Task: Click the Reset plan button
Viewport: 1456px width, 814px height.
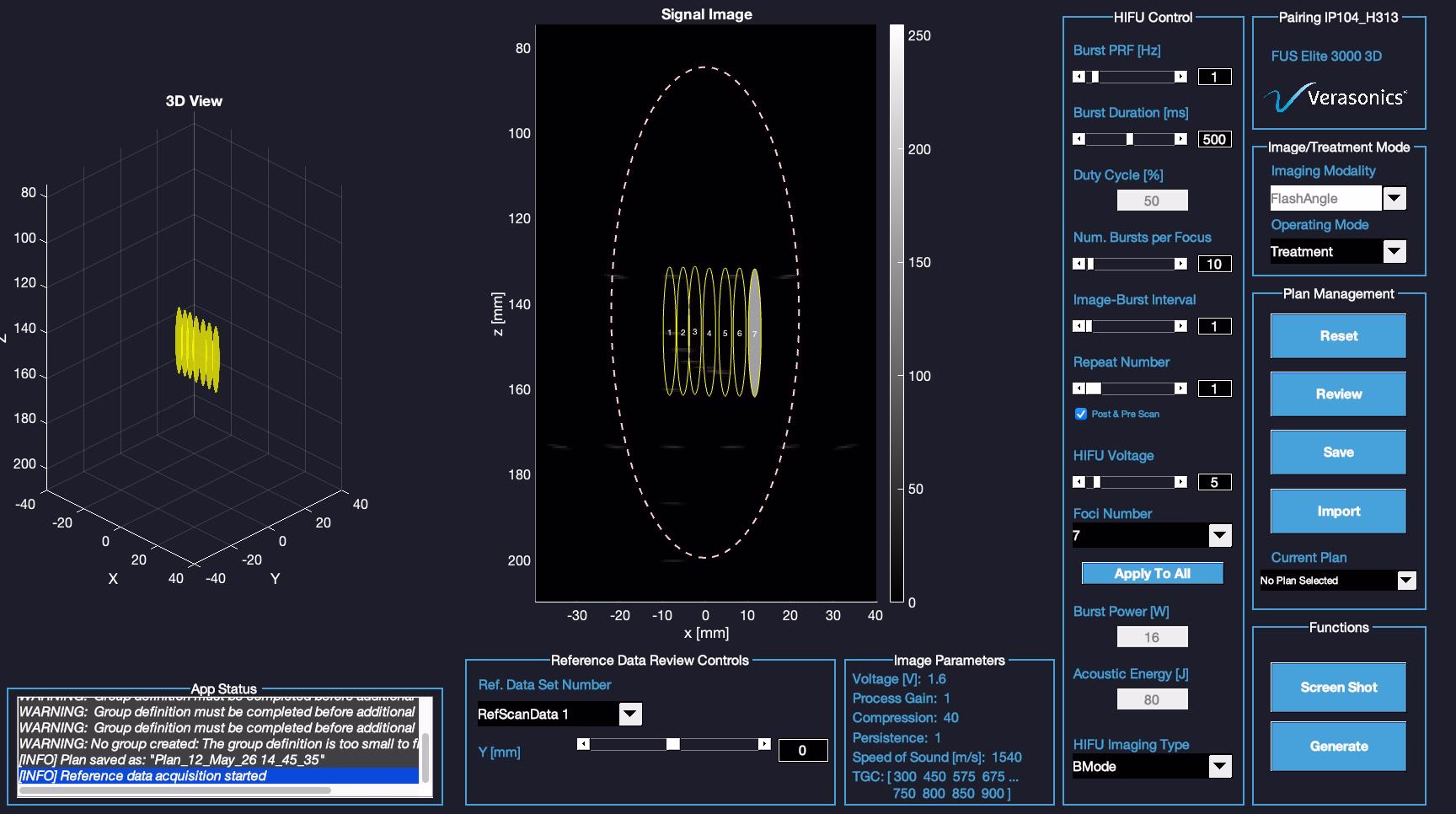Action: click(x=1338, y=335)
